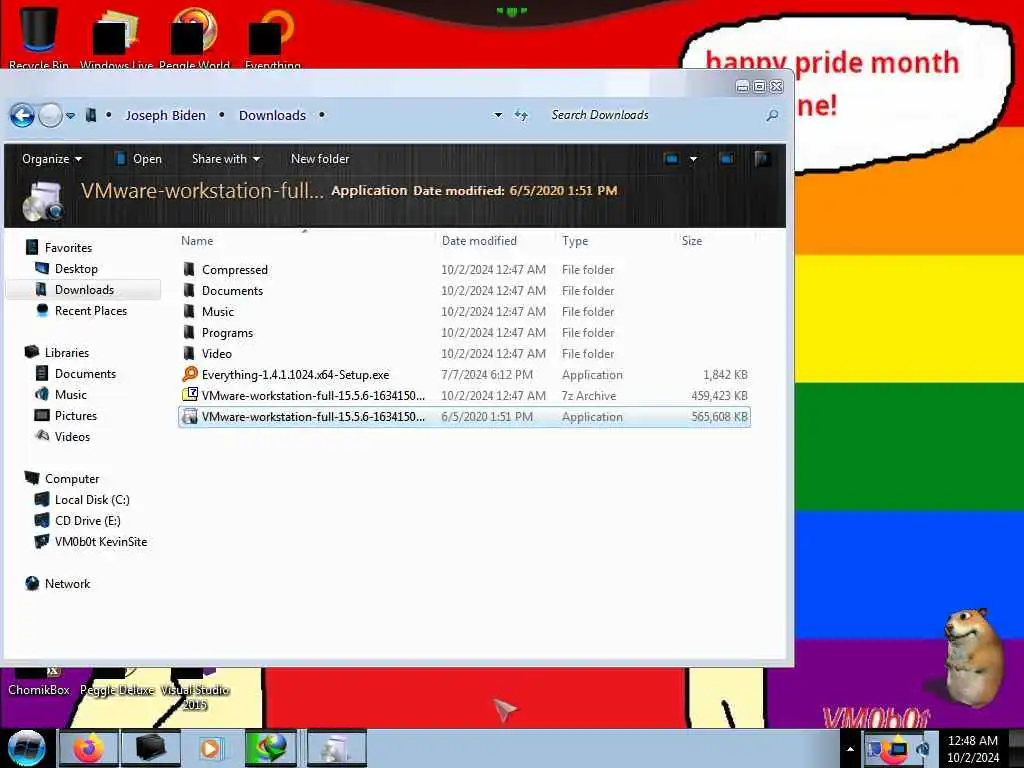Open the Share with menu
The image size is (1024, 768).
[226, 159]
